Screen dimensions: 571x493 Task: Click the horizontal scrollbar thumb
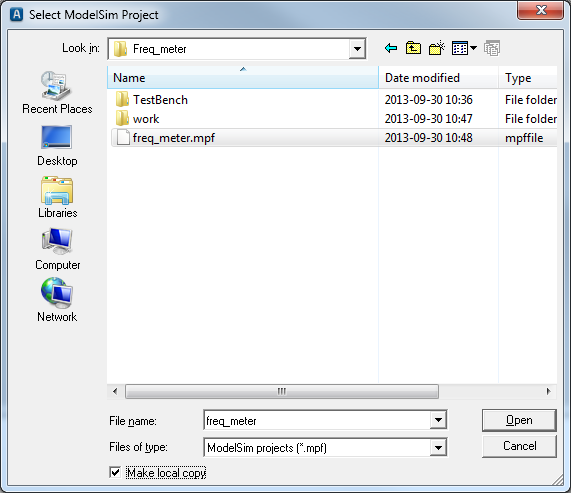coord(282,391)
